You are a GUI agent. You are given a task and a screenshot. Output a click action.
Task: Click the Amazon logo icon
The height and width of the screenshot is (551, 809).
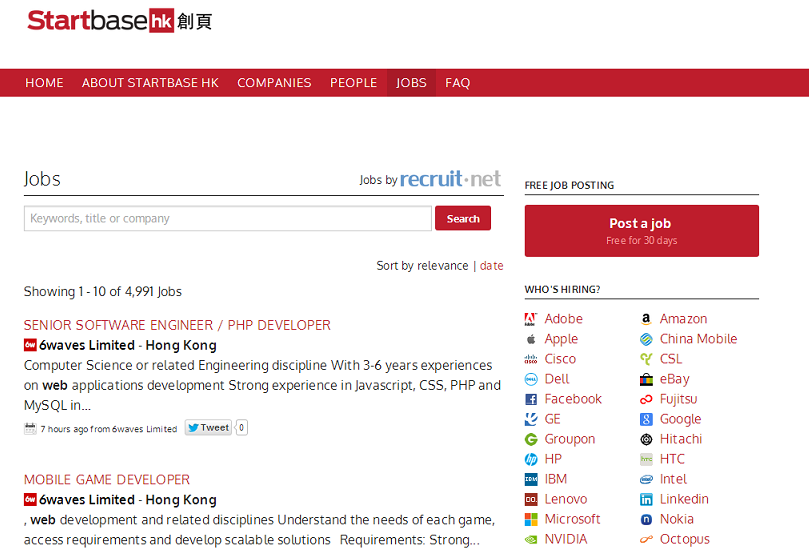(x=646, y=319)
